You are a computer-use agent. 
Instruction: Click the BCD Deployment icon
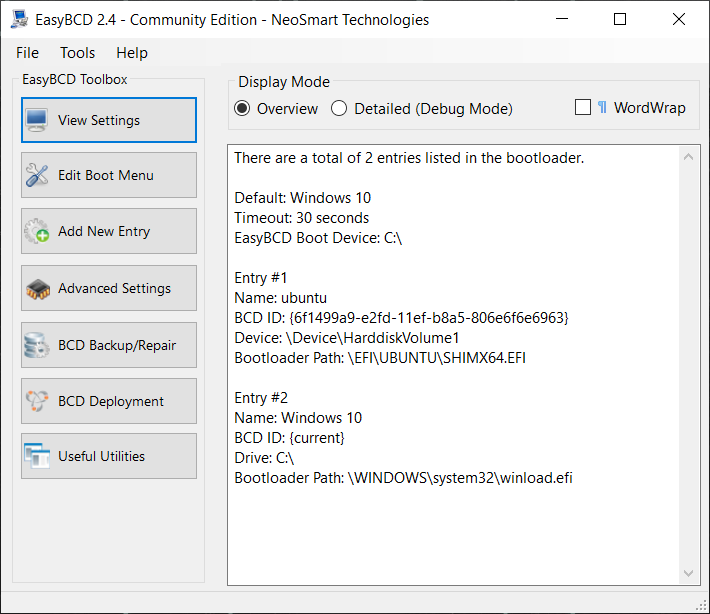coord(37,401)
